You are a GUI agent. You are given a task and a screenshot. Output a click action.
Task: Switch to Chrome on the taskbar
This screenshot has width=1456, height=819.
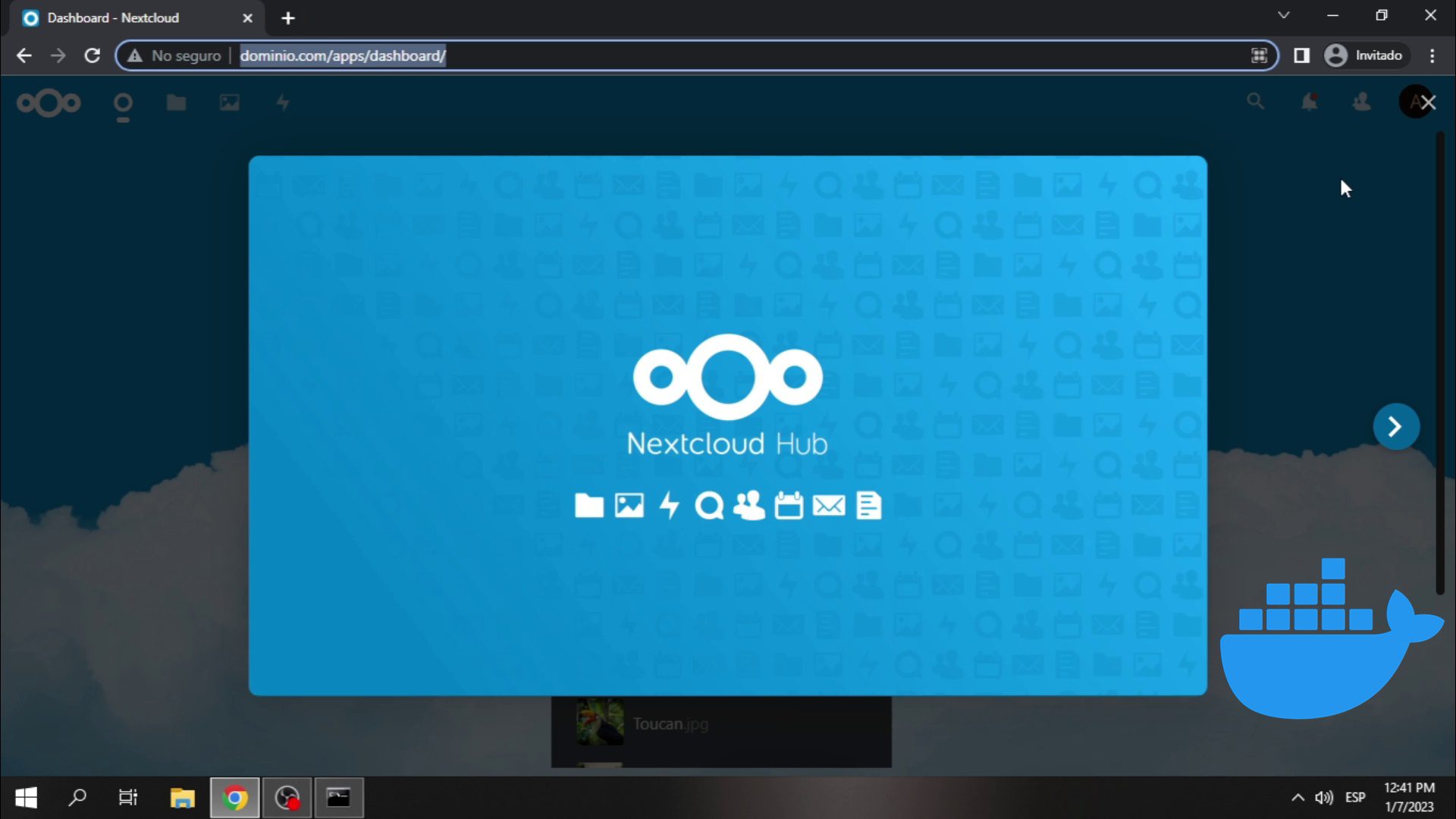(235, 798)
